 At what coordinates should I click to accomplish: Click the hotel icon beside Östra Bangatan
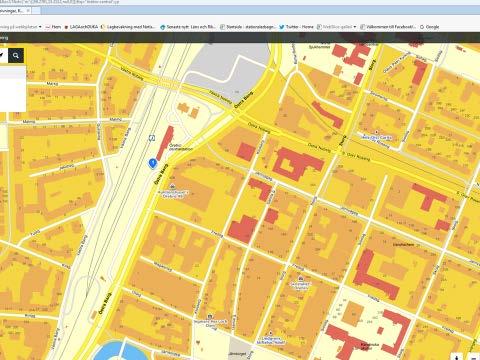(x=172, y=186)
